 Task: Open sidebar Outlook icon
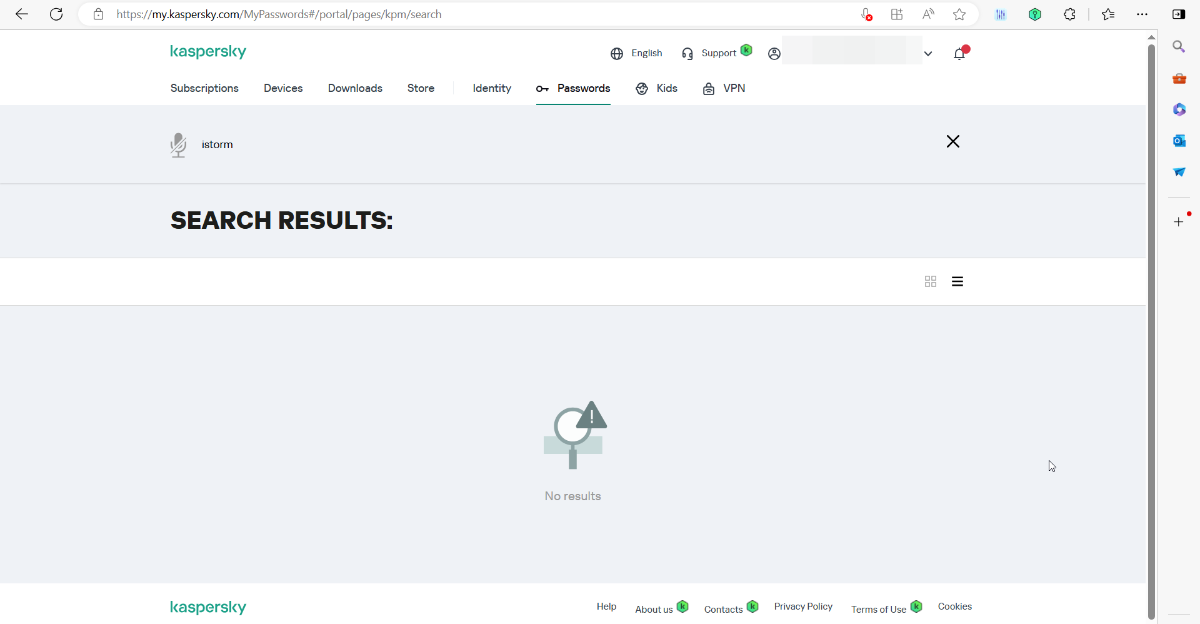1179,141
